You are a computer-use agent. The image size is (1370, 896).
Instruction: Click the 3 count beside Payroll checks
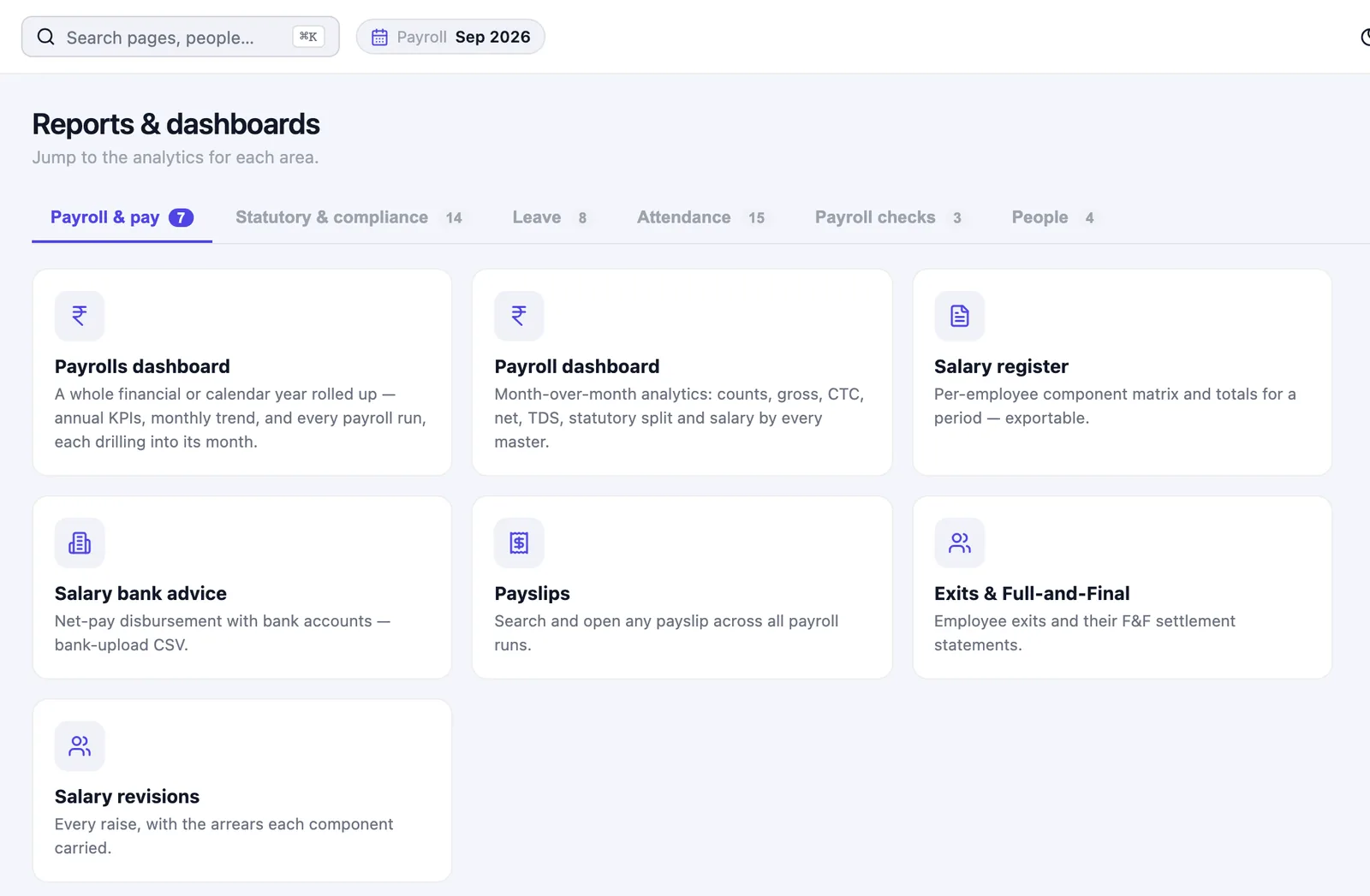pyautogui.click(x=957, y=218)
